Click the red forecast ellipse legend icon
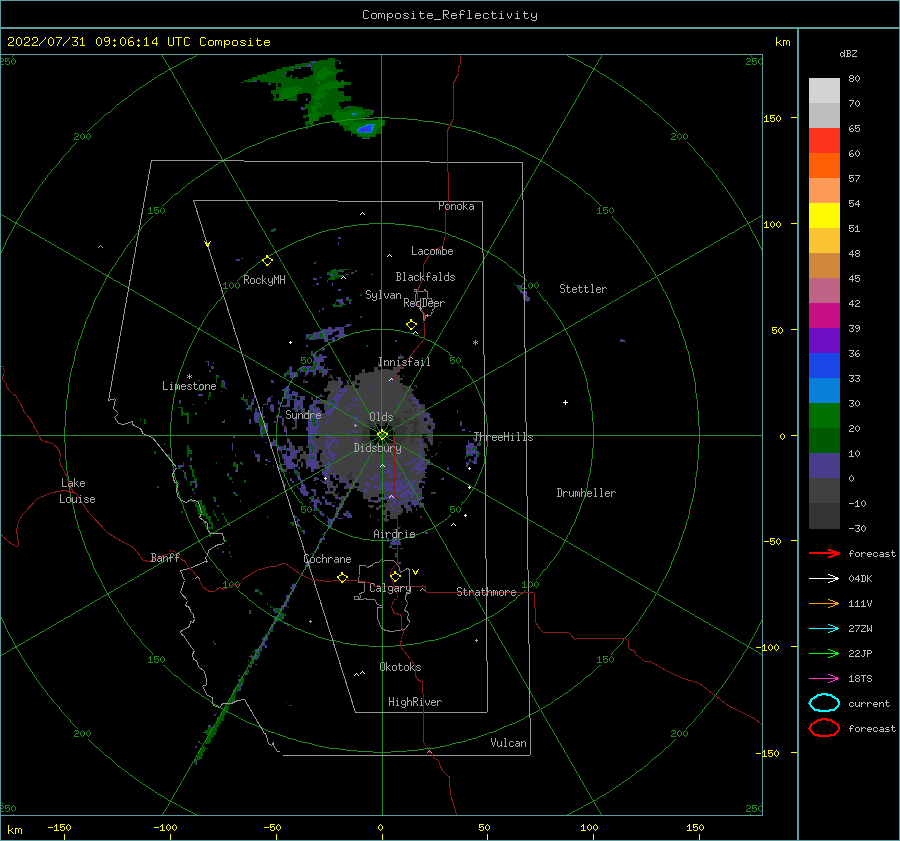Viewport: 900px width, 841px height. point(824,728)
